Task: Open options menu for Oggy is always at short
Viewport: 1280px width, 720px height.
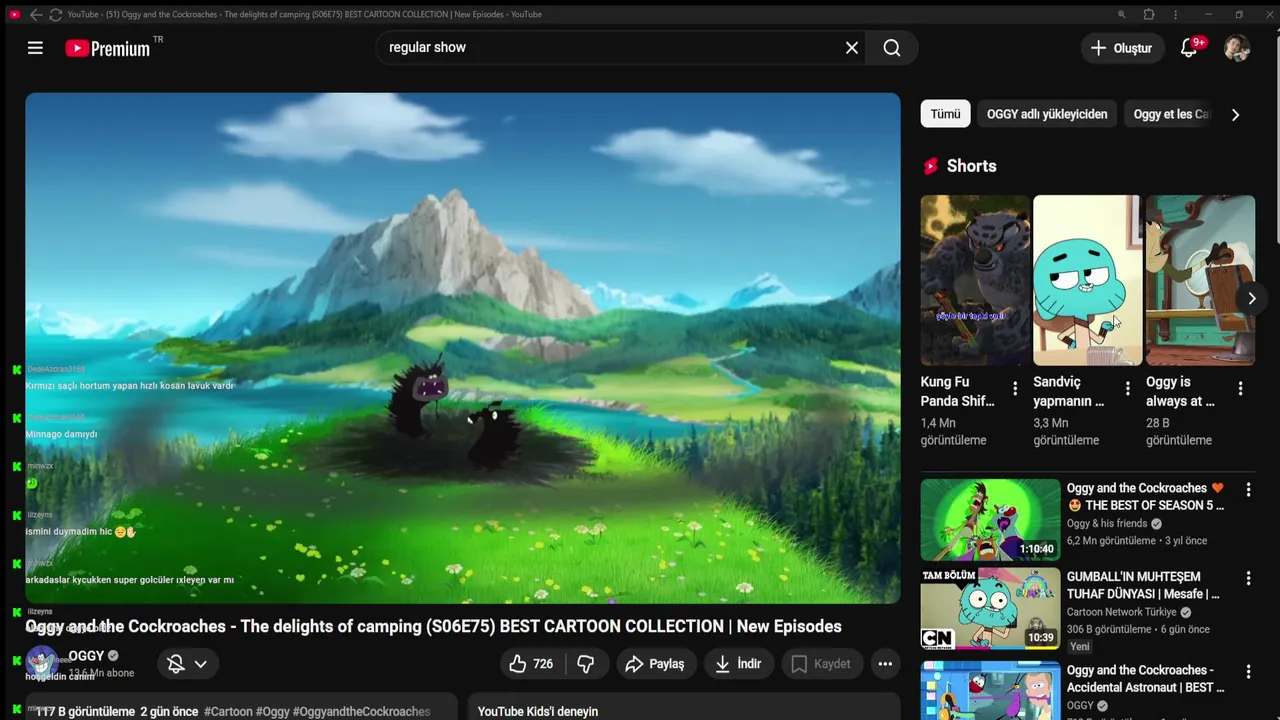Action: click(1241, 388)
